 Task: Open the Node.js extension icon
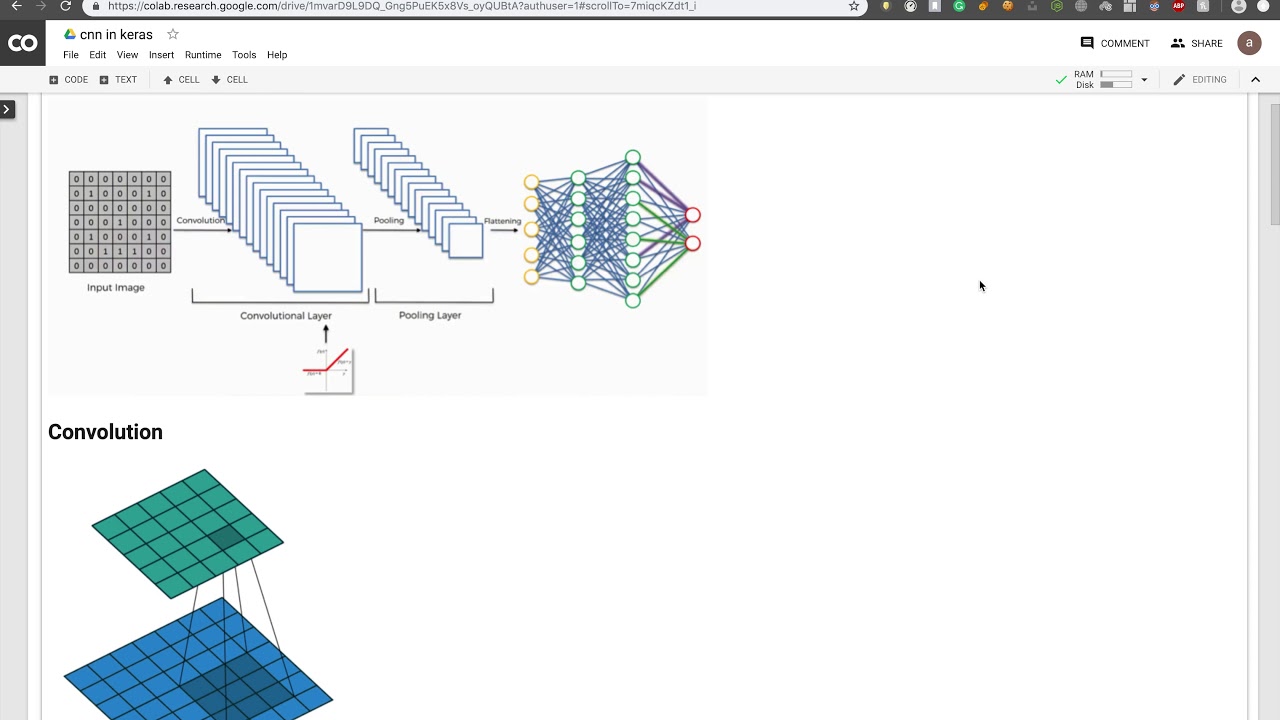1057,6
